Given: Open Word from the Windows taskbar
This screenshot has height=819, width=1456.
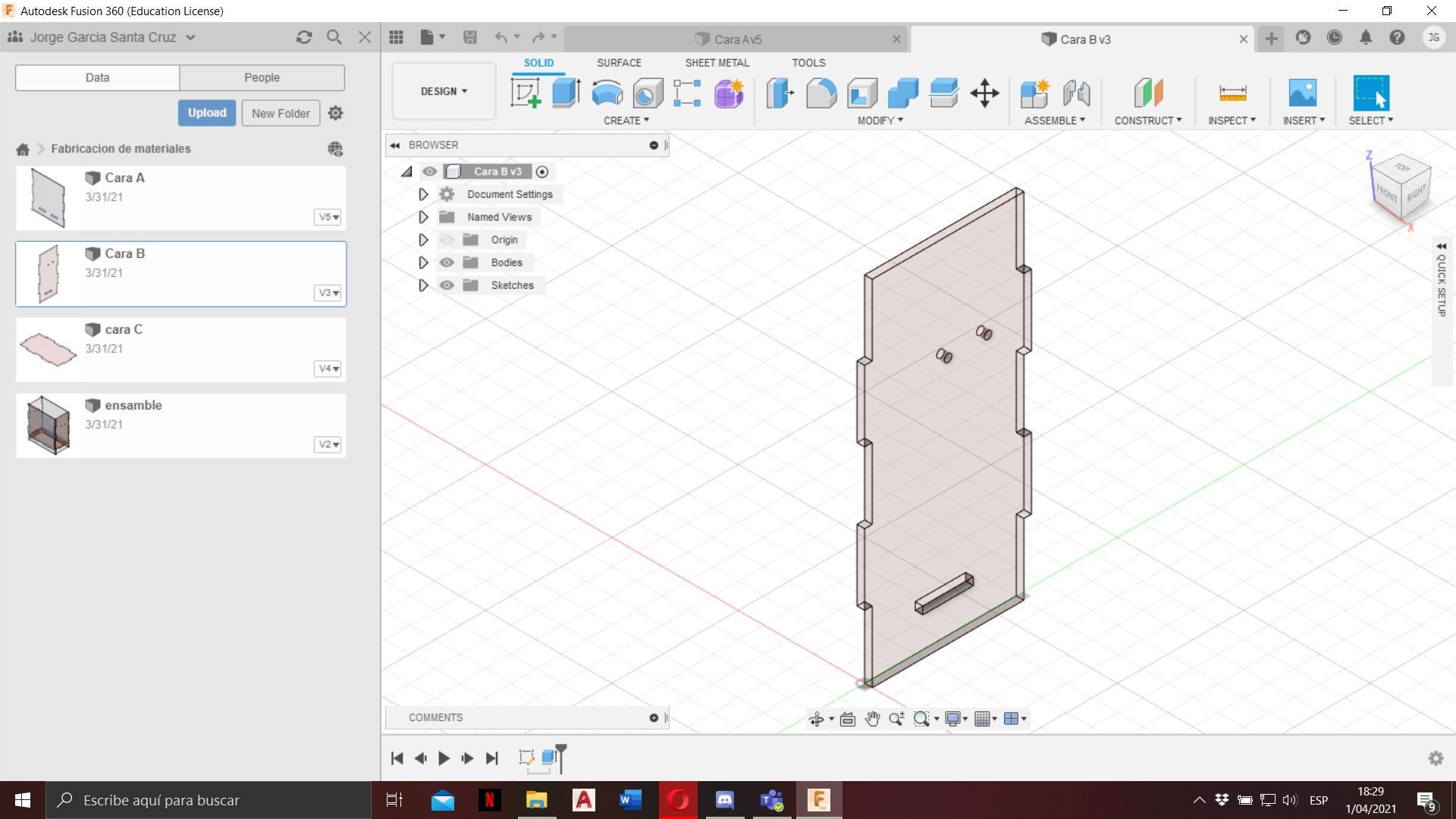Looking at the screenshot, I should tap(630, 800).
